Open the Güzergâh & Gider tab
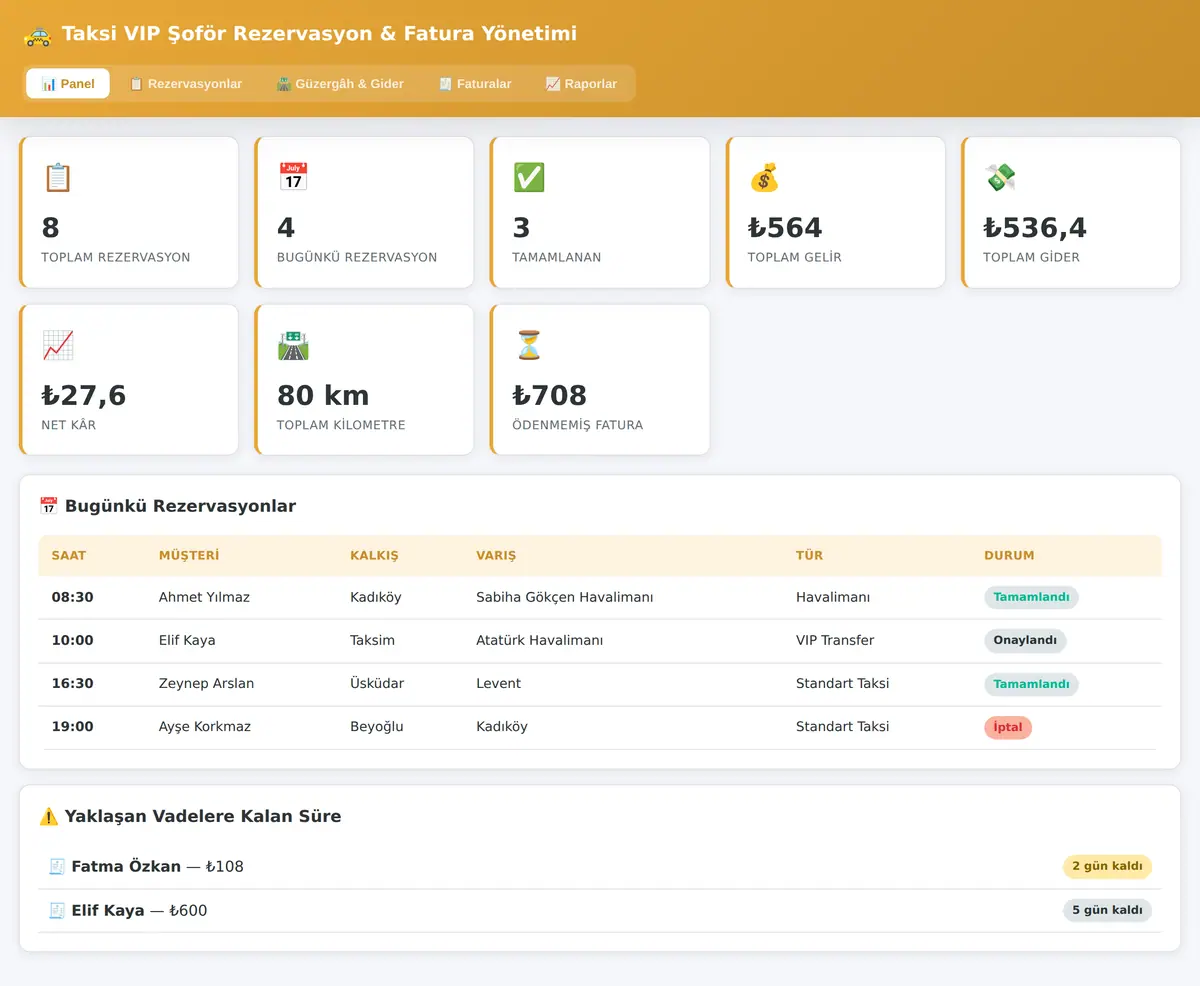Screen dimensions: 1200x986 (340, 83)
